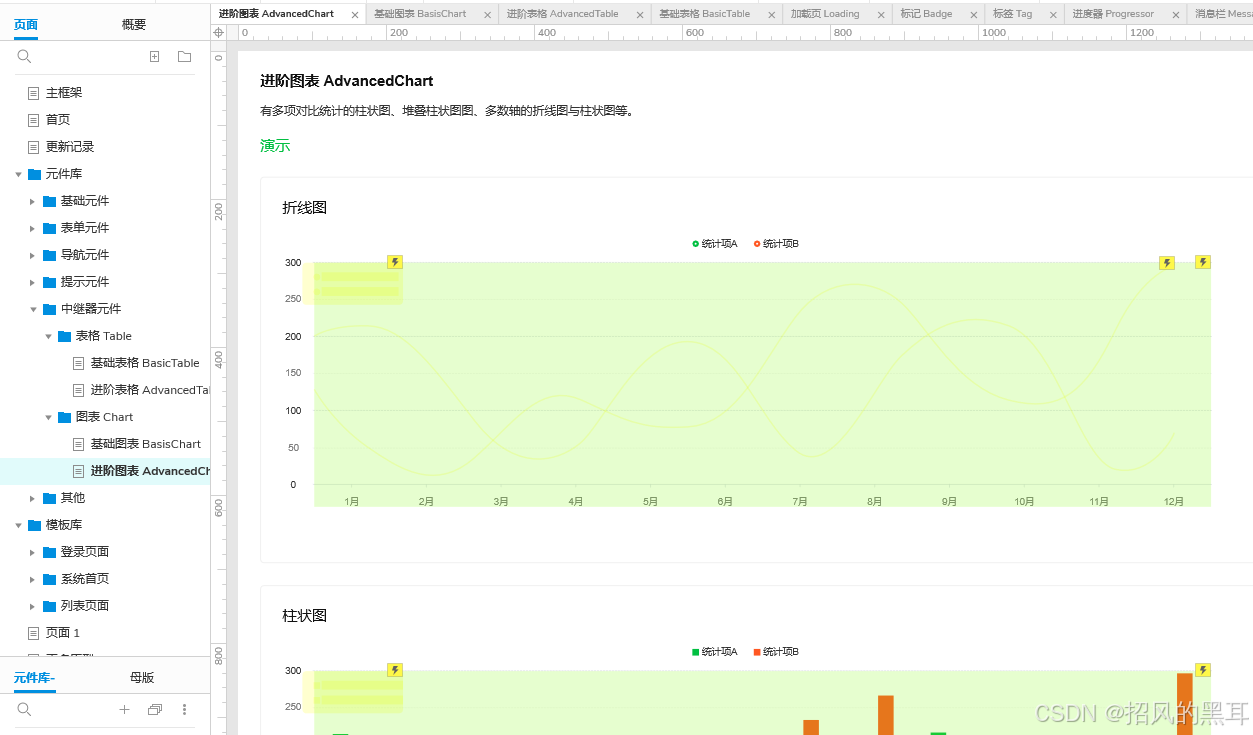Select the 柱状图 title text
1253x735 pixels.
[304, 616]
